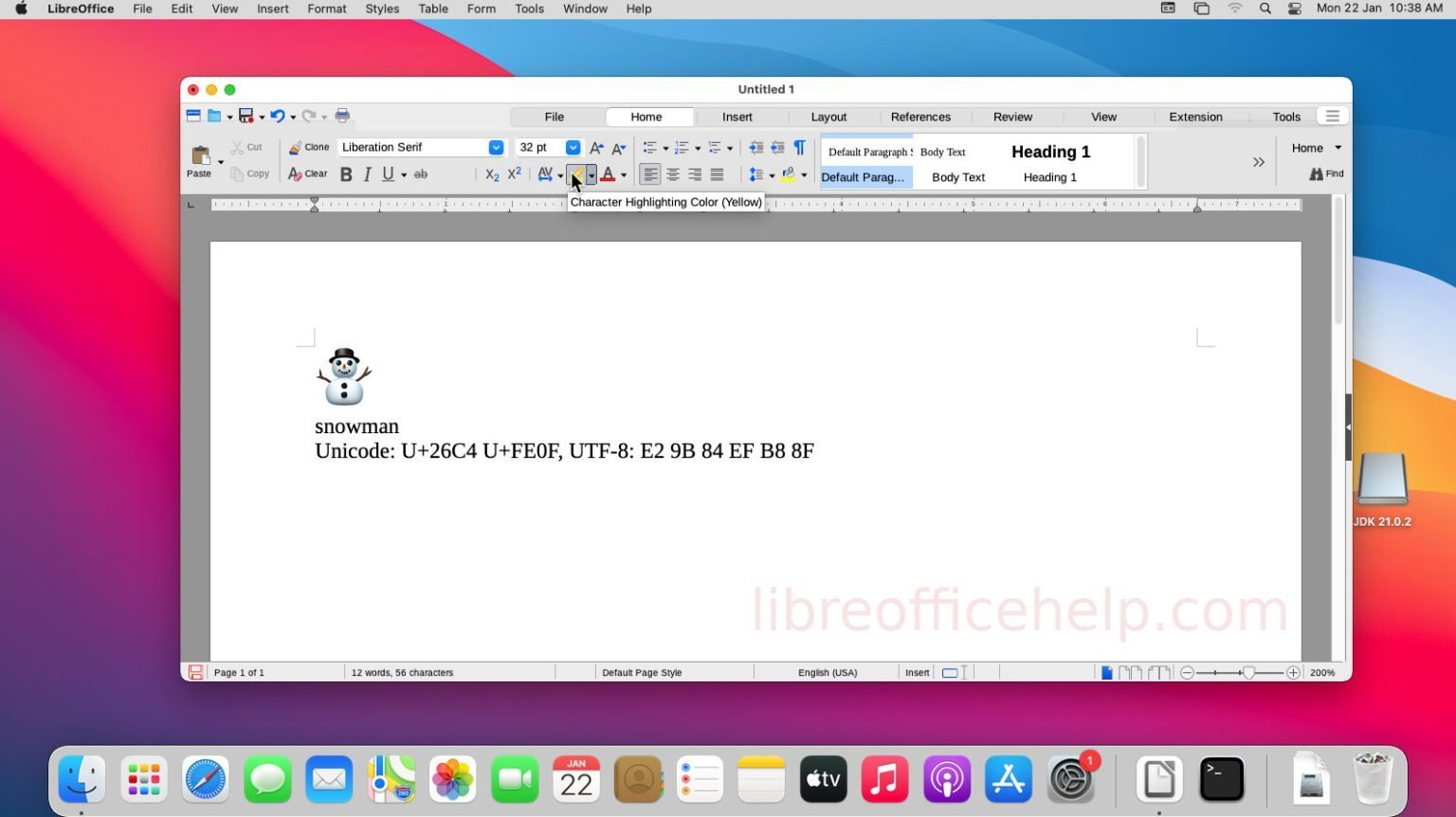Select the Clone formatting tool
Viewport: 1456px width, 817px height.
click(309, 147)
